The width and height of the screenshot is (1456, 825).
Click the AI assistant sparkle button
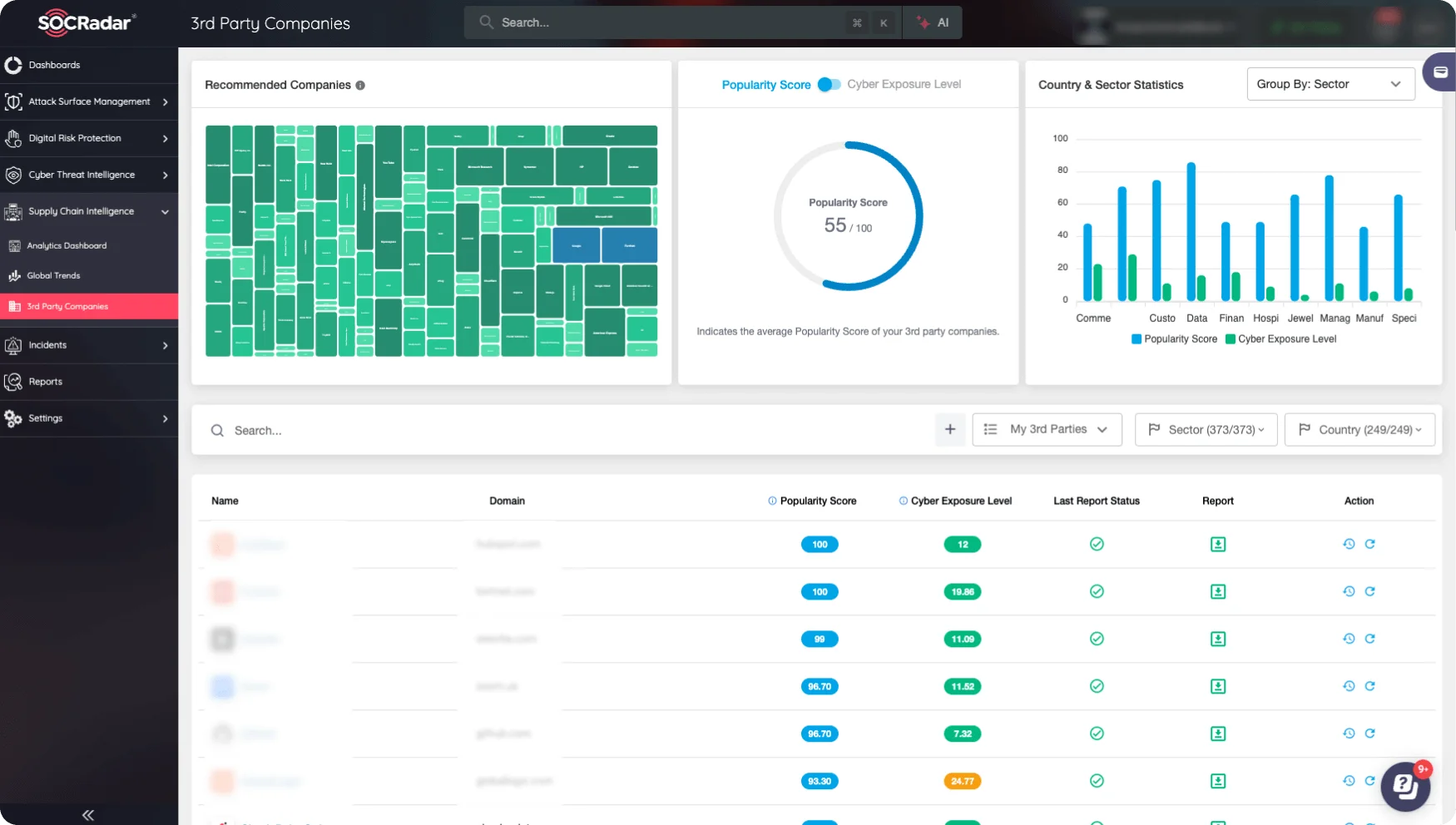933,23
